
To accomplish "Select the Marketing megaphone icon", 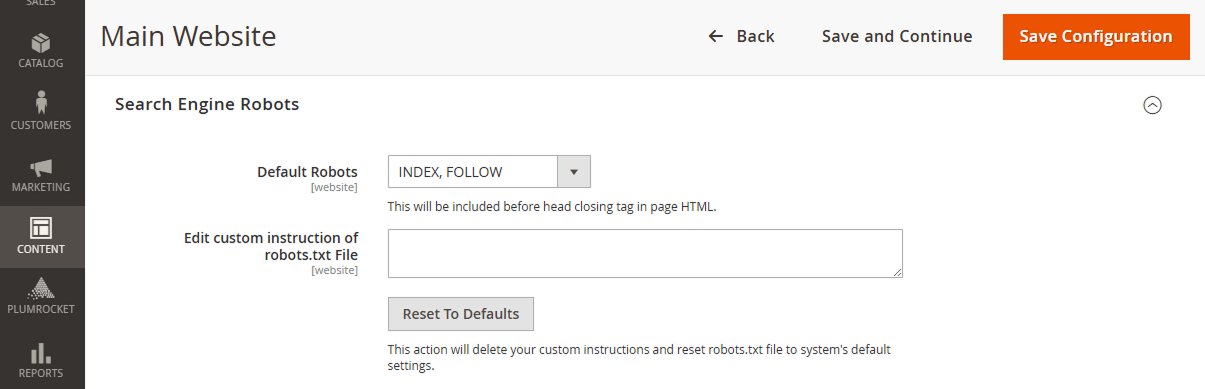I will tap(42, 167).
